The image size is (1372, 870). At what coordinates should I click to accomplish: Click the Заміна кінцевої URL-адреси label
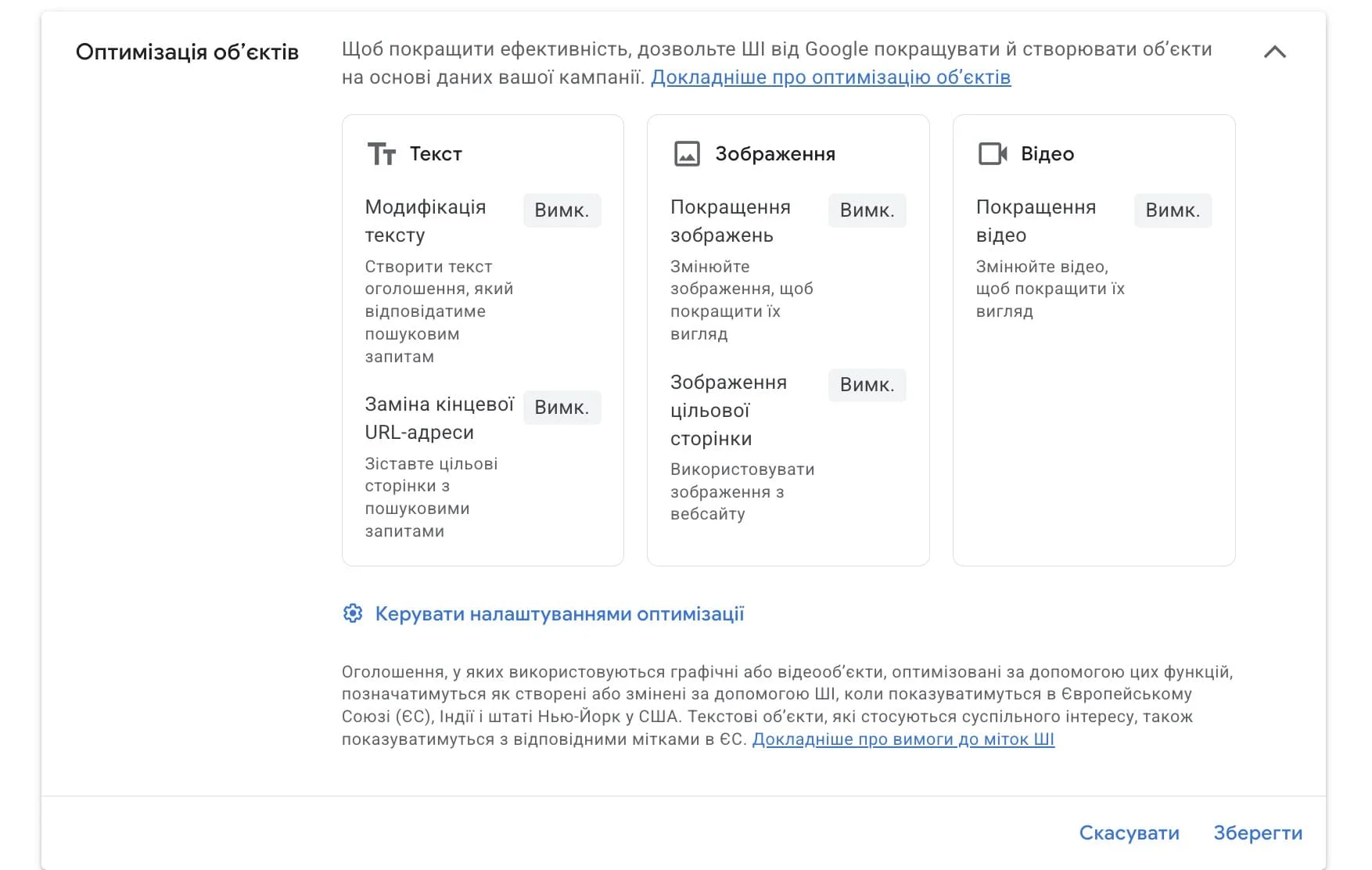(439, 419)
